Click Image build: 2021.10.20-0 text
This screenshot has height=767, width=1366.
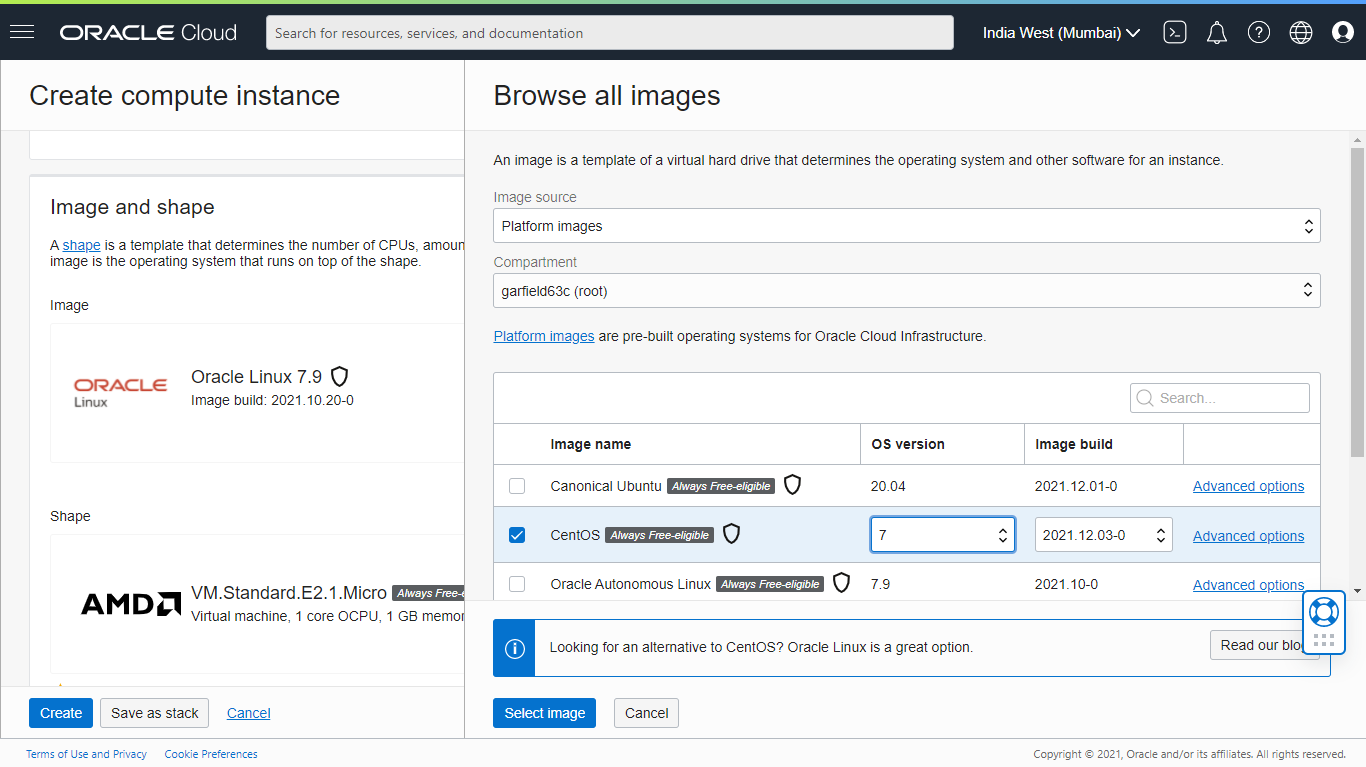tap(272, 400)
